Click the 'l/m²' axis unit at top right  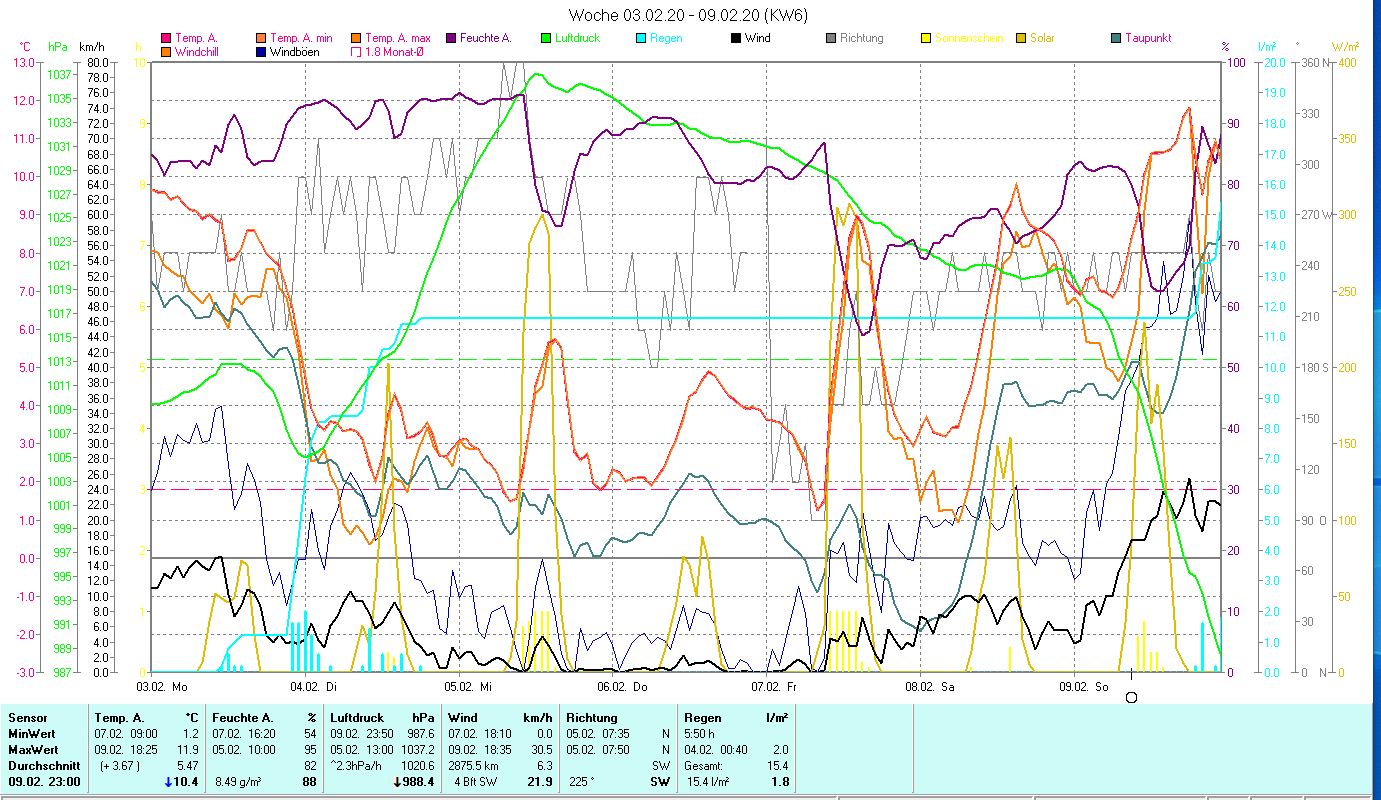[x=1268, y=47]
